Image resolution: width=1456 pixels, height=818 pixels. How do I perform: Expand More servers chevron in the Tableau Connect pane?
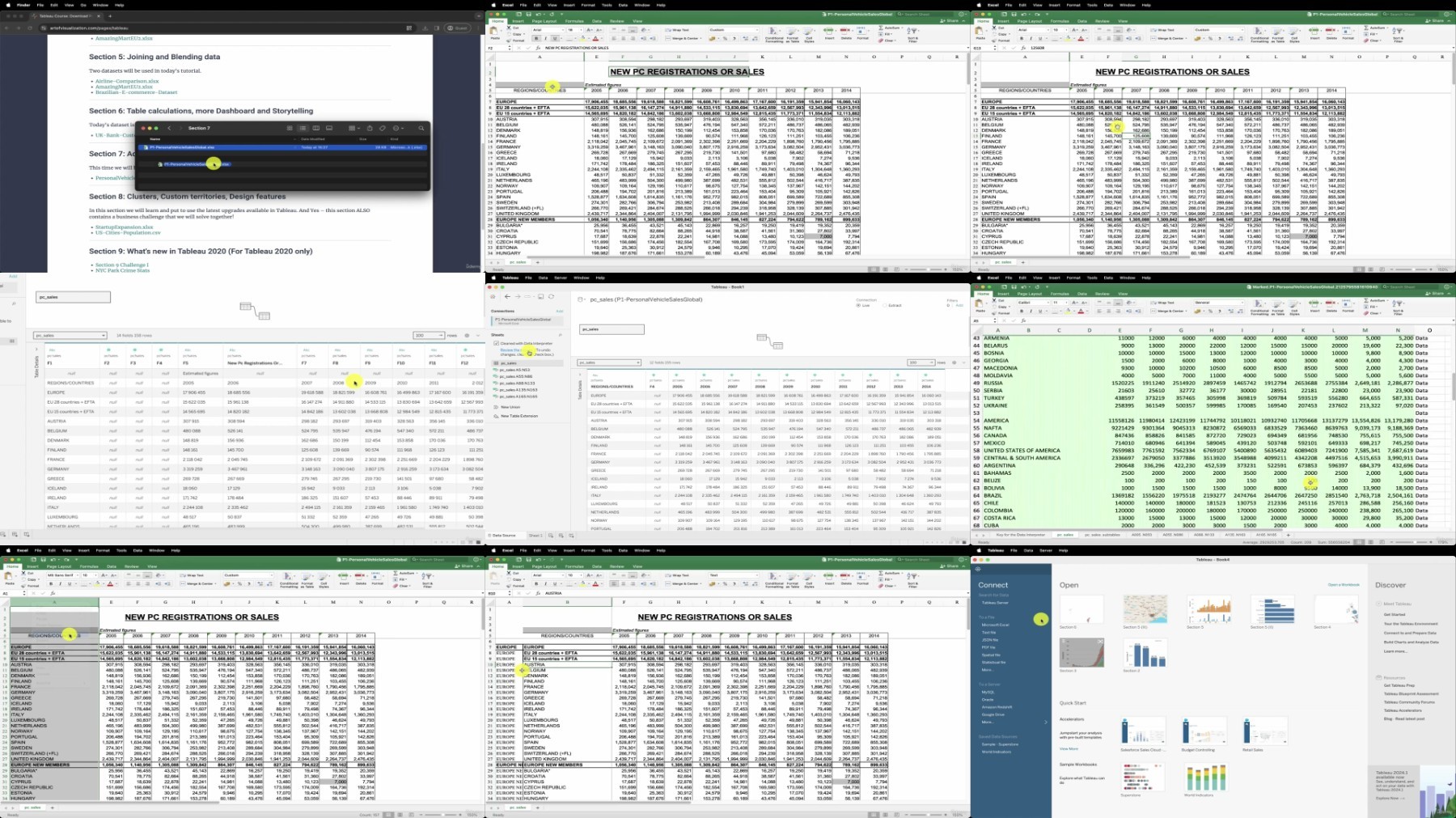[1046, 722]
